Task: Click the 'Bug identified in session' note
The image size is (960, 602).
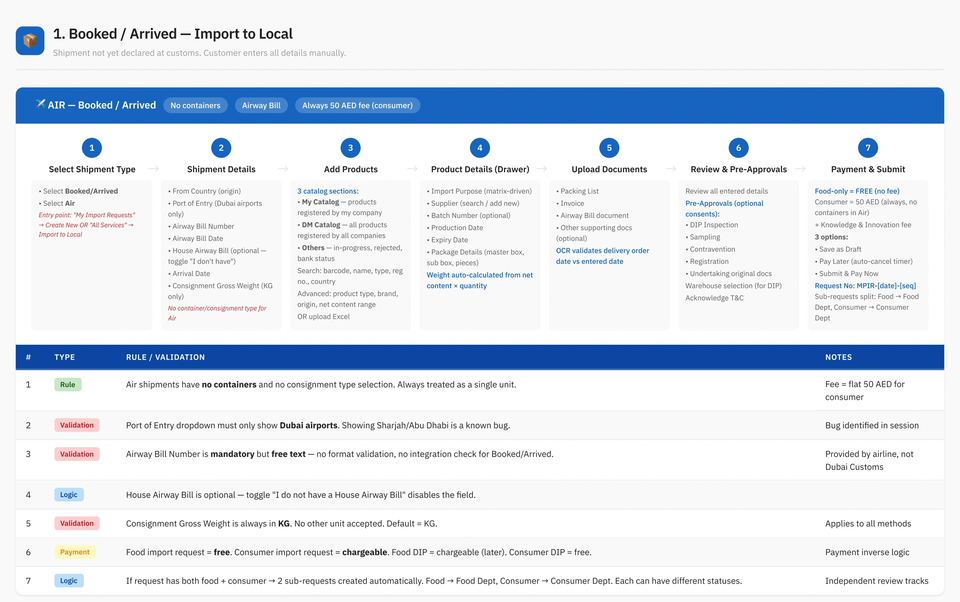Action: (x=872, y=425)
